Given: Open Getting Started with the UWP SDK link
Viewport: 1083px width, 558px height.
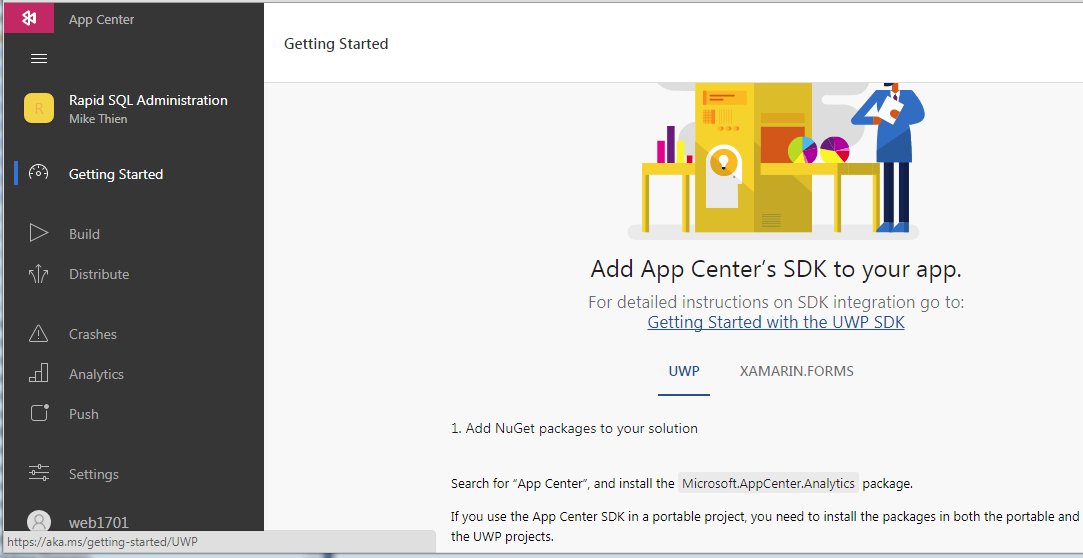Looking at the screenshot, I should (776, 322).
